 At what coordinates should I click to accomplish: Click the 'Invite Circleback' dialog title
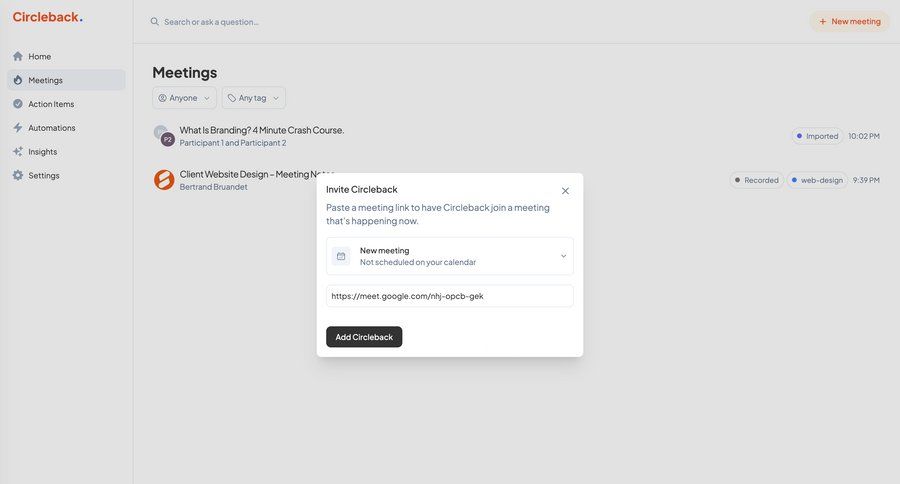coord(362,189)
